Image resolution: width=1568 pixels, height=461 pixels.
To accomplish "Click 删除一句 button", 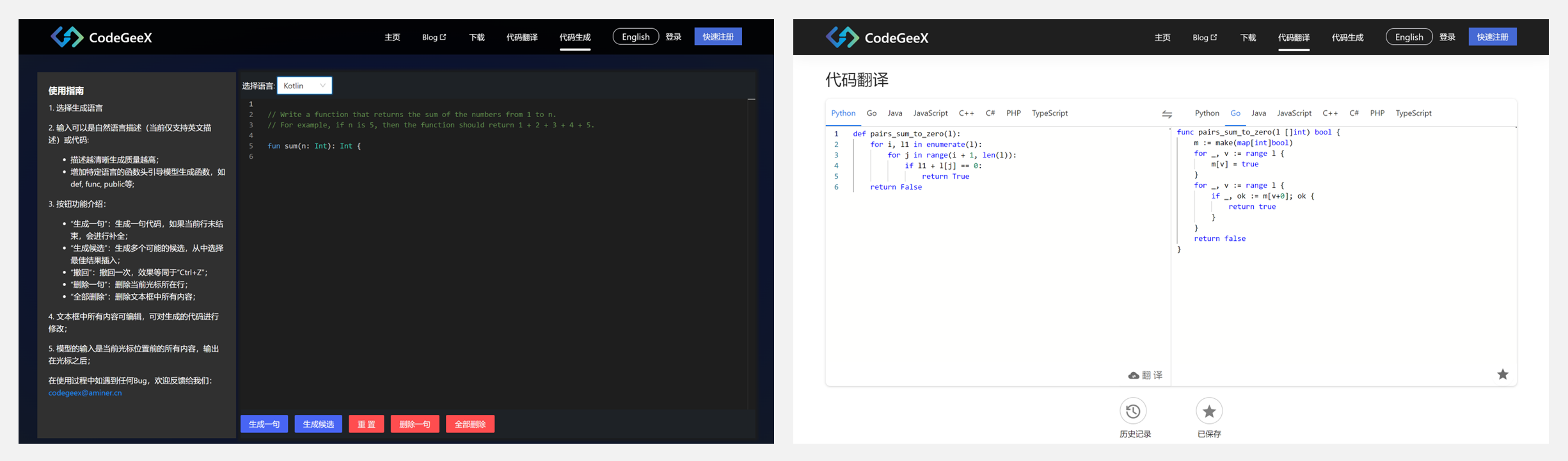I will [x=415, y=424].
